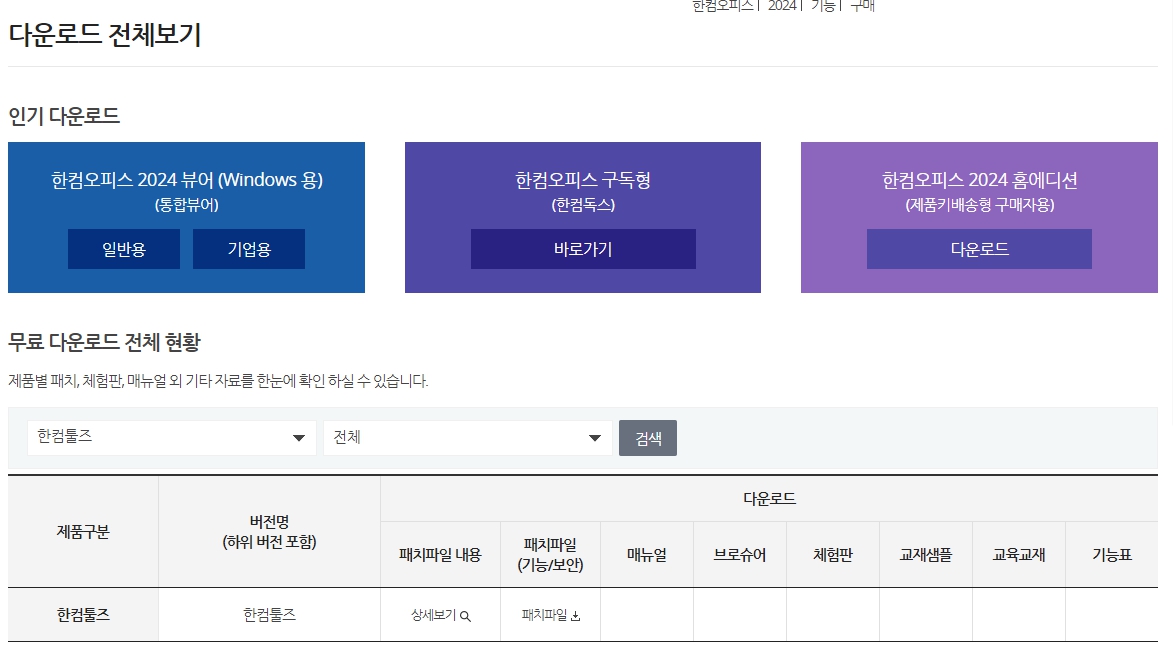
Task: Click the 브로슈어 column header
Action: click(x=740, y=555)
